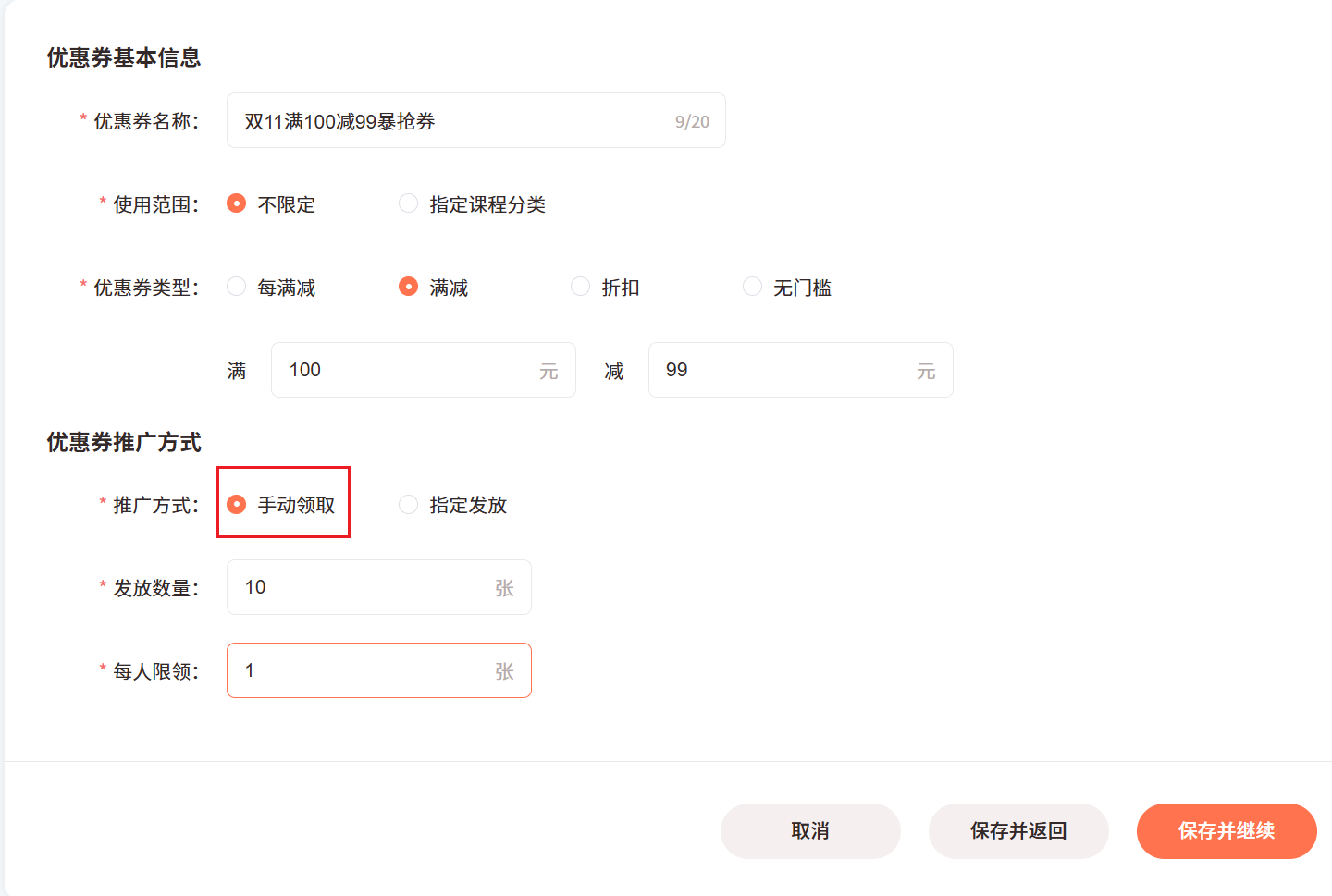Image resolution: width=1332 pixels, height=896 pixels.
Task: Click the 张 suffix in 发放数量 field
Action: click(504, 588)
